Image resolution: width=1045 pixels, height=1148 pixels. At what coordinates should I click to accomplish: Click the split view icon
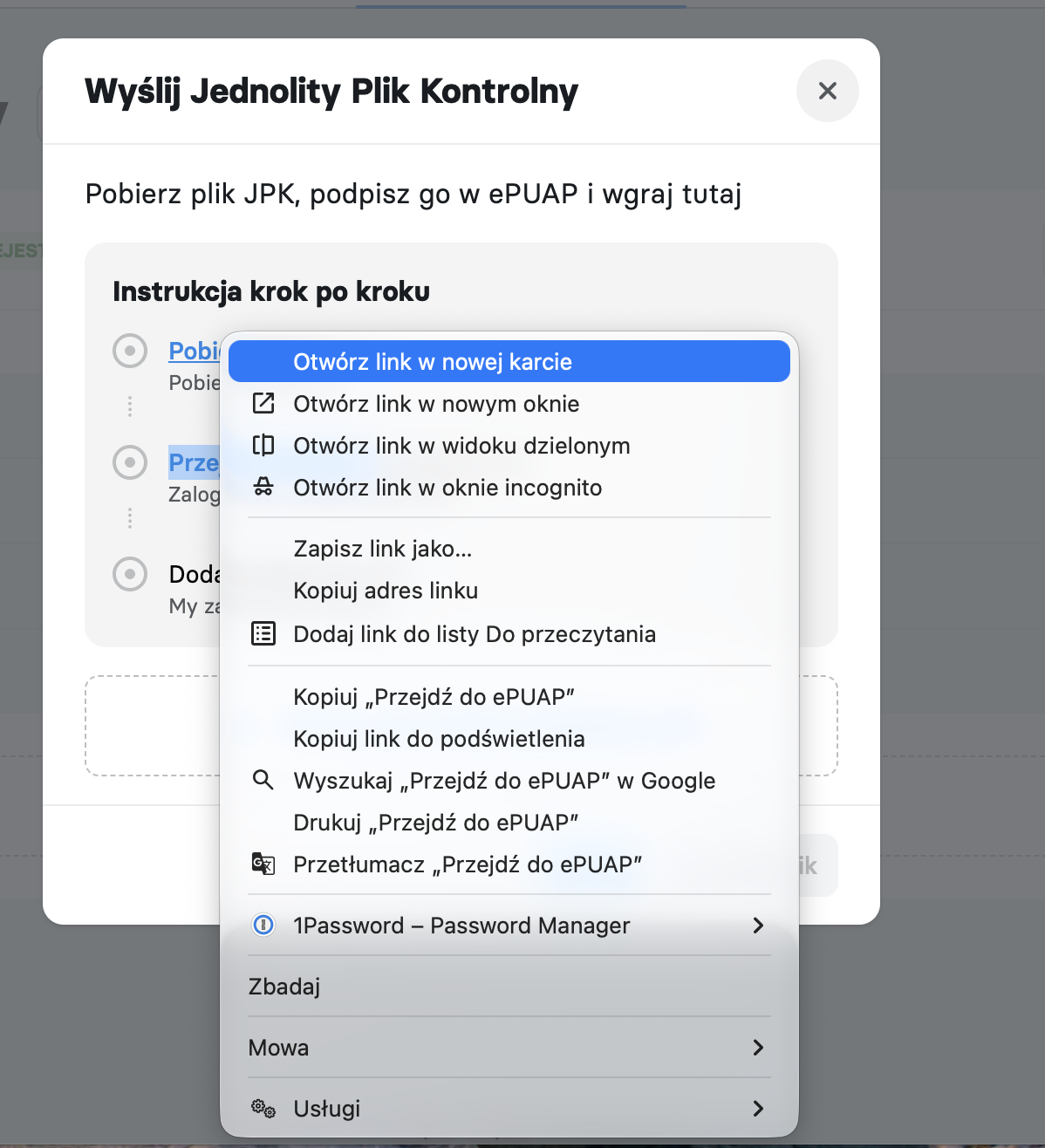tap(263, 445)
